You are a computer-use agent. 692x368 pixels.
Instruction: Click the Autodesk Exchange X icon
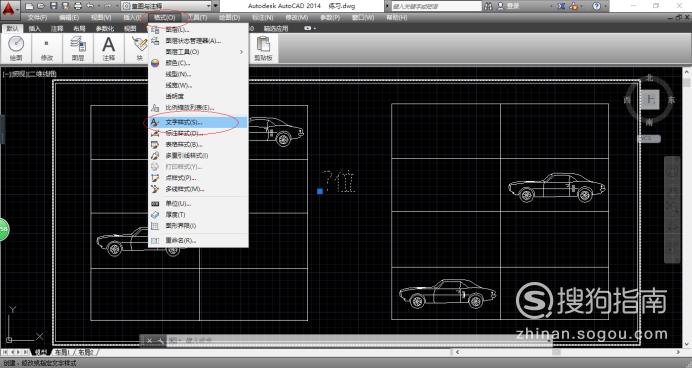pos(562,6)
